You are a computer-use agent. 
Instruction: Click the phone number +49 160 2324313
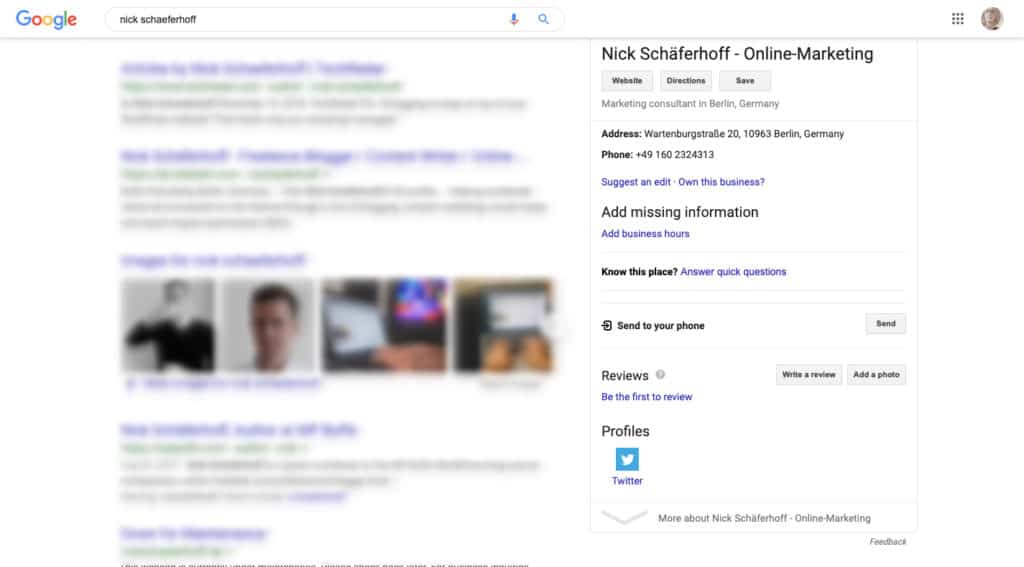[675, 155]
